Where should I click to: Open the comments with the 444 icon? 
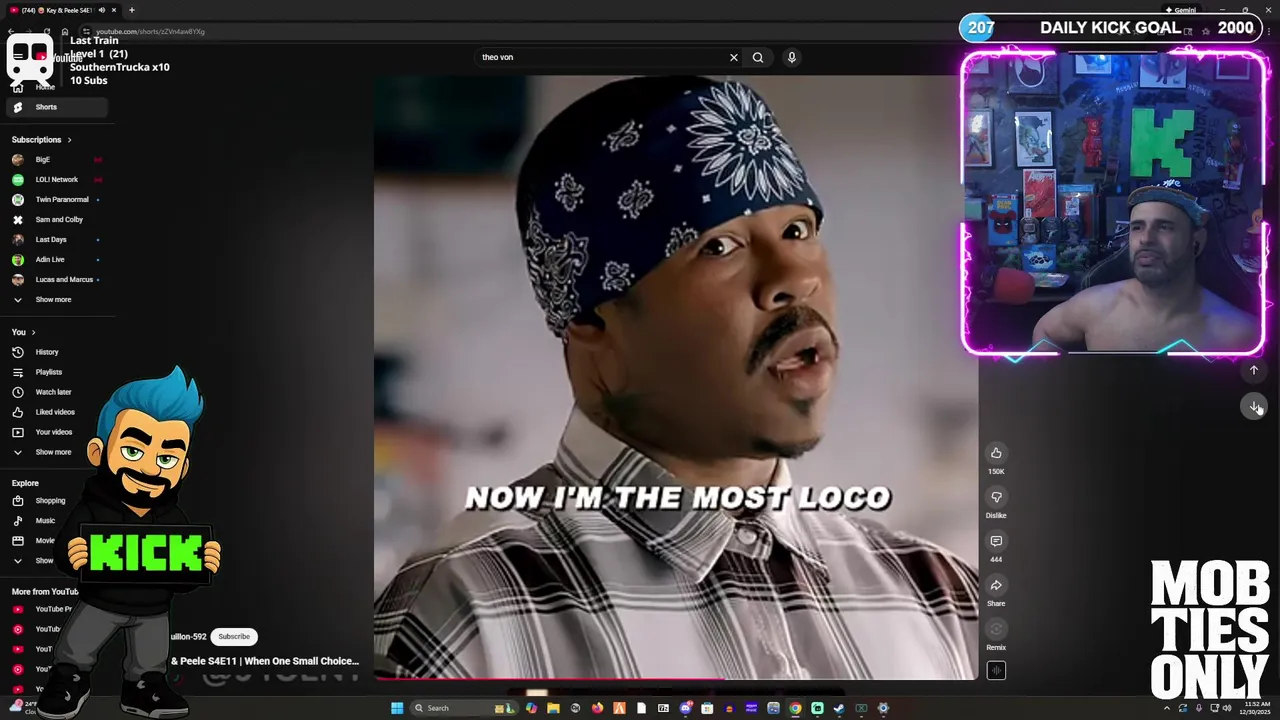(x=996, y=541)
